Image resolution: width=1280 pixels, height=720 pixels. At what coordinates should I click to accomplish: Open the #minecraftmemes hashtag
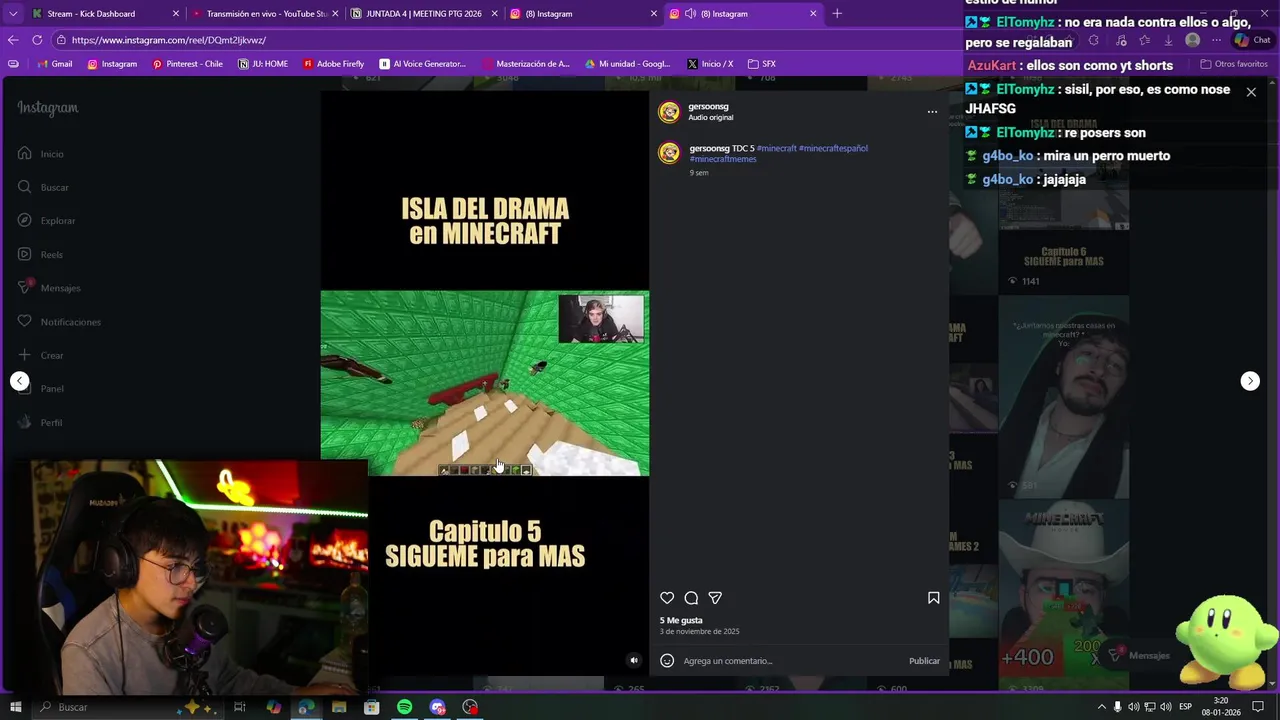pyautogui.click(x=723, y=159)
